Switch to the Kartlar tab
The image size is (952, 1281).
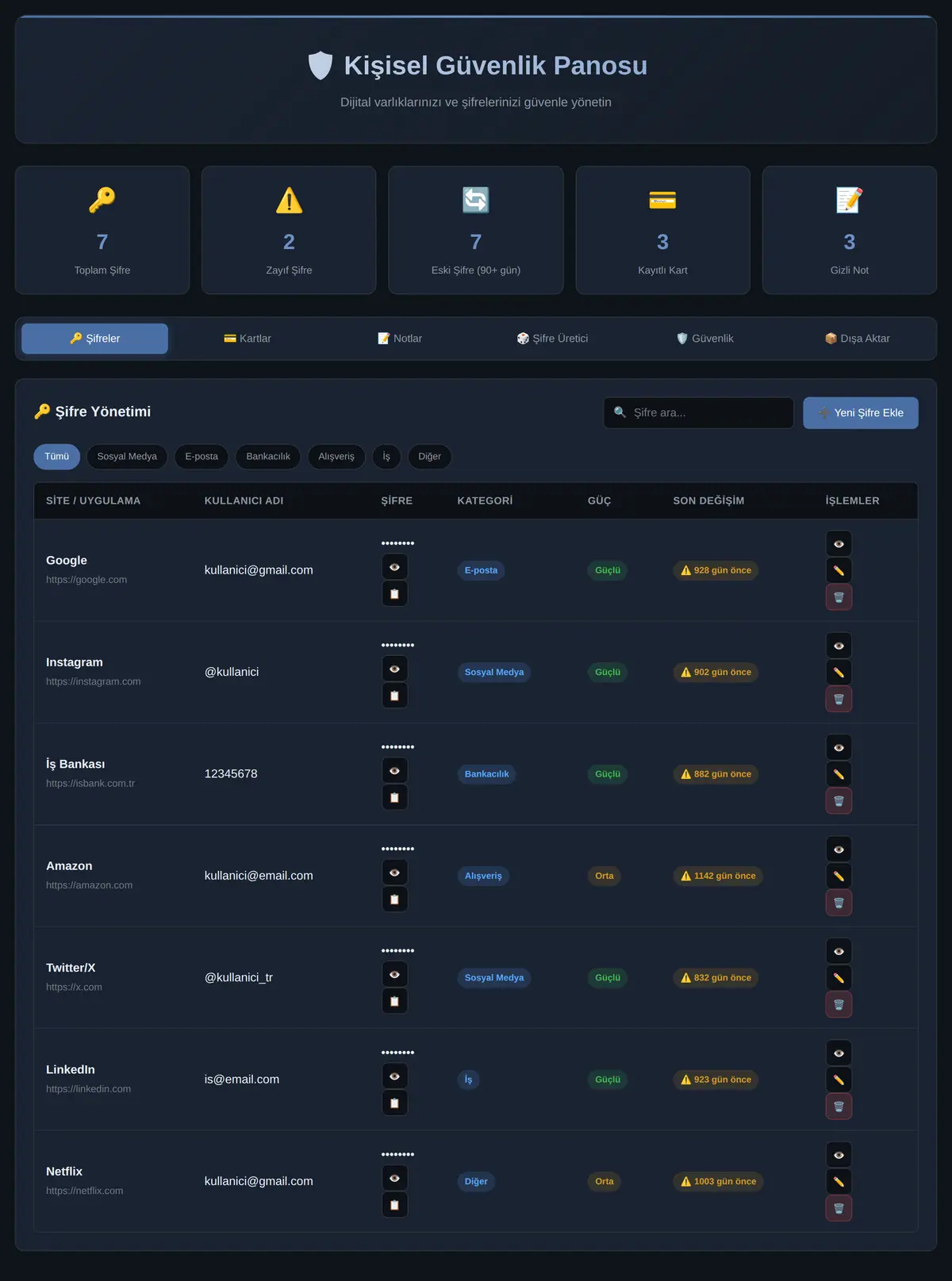[248, 339]
